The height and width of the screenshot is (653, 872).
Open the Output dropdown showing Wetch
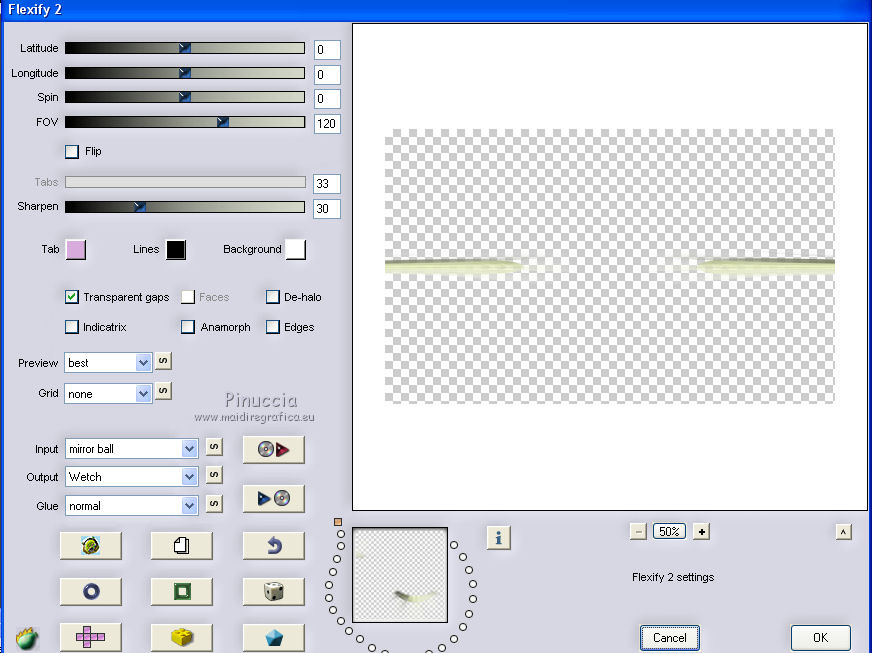[x=131, y=477]
